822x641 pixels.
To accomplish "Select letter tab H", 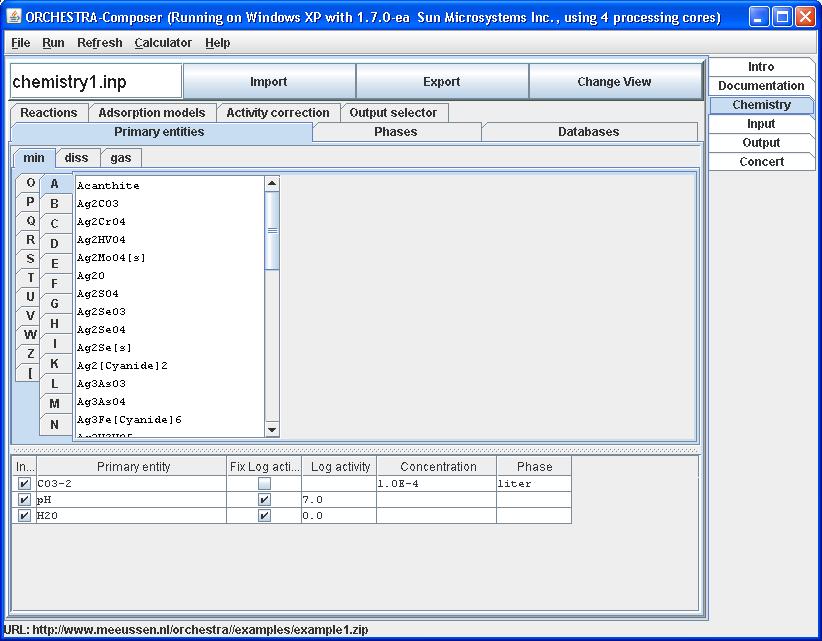I will pyautogui.click(x=55, y=323).
